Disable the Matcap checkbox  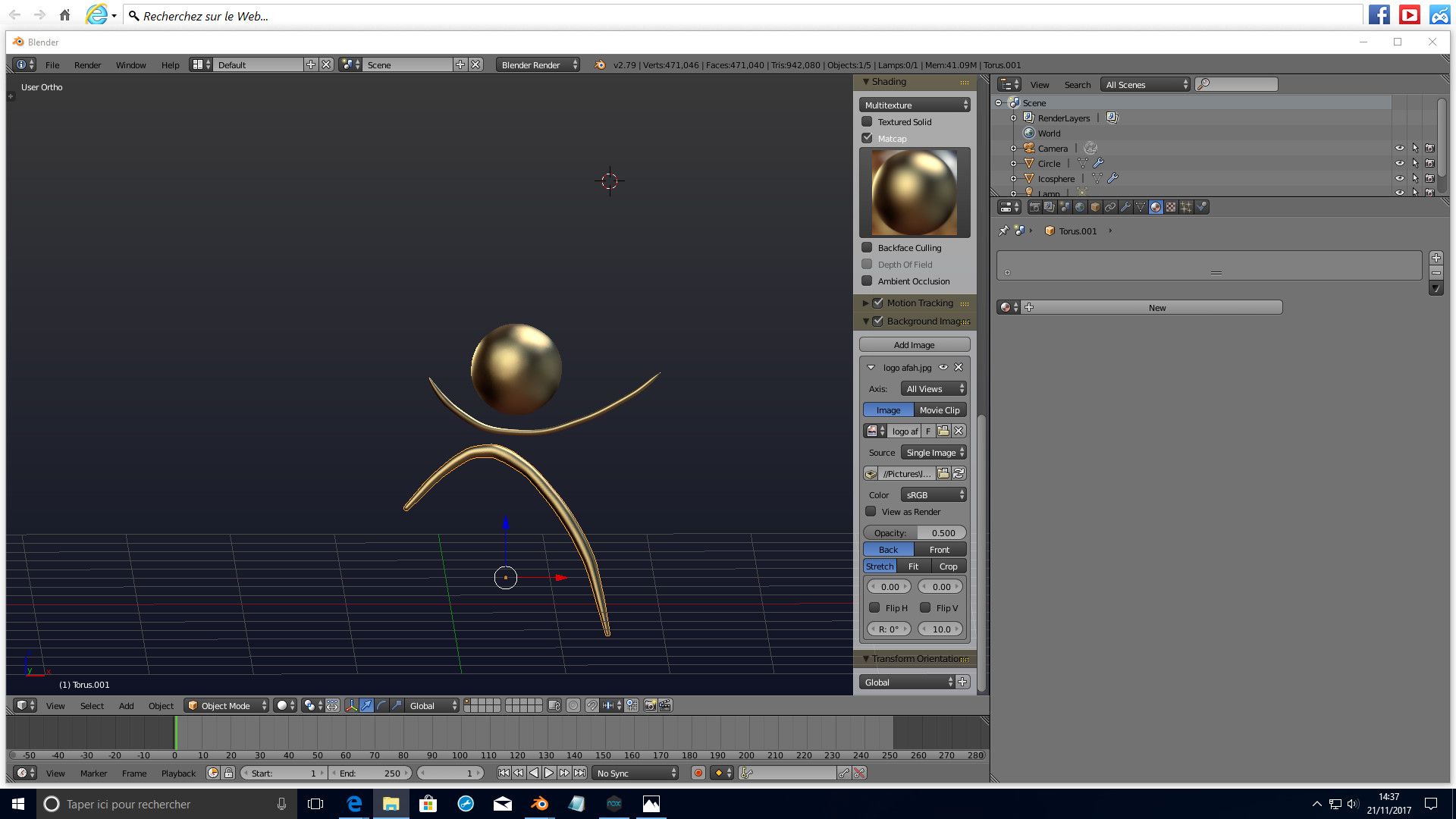(868, 139)
